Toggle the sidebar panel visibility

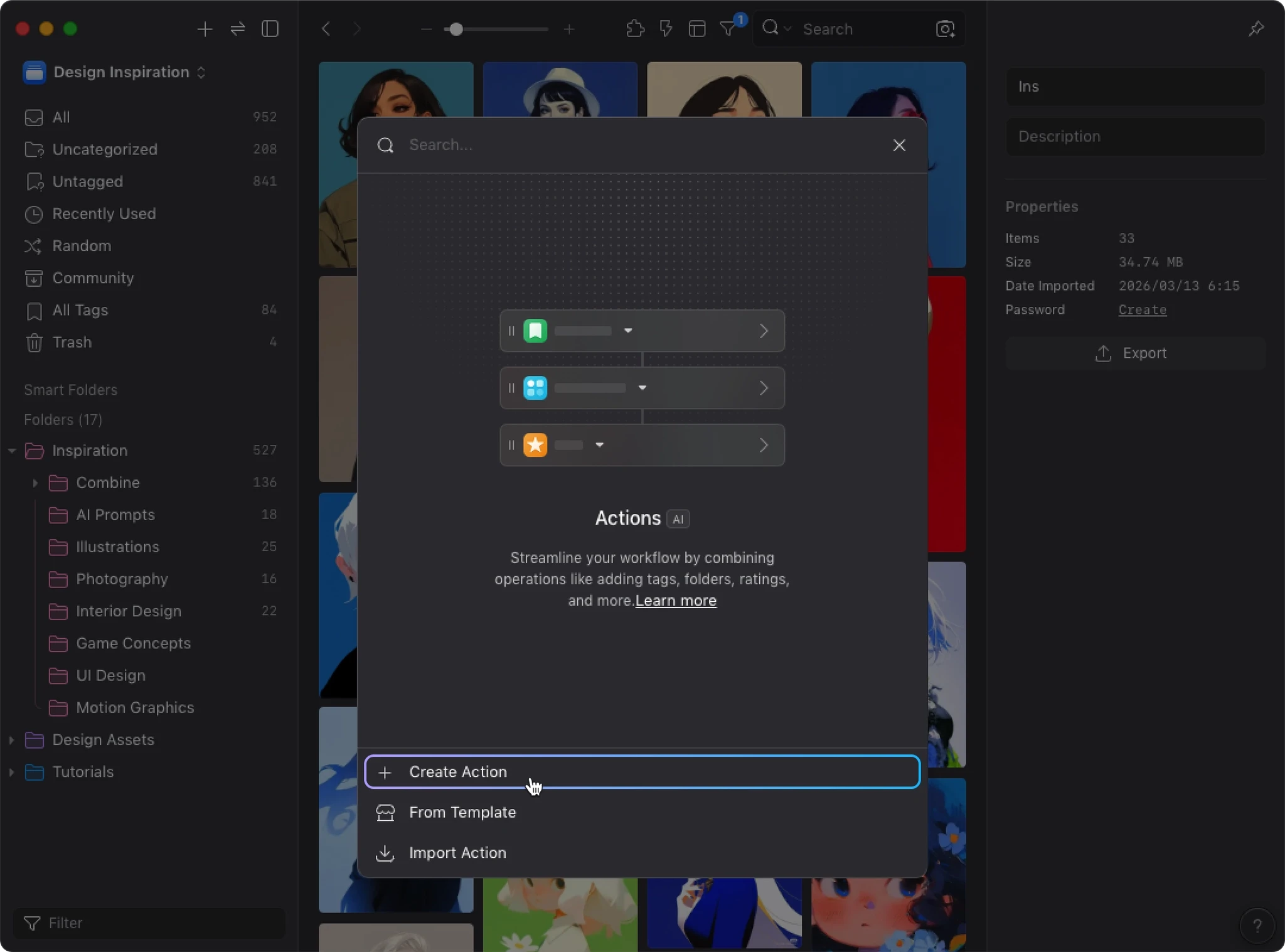[x=270, y=29]
